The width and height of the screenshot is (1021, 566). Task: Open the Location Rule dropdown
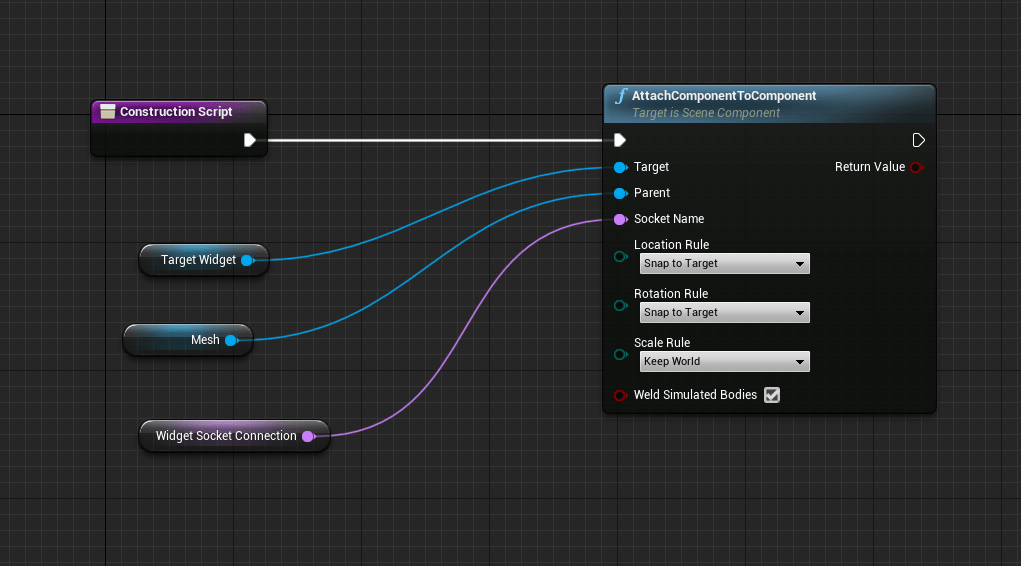[x=724, y=264]
